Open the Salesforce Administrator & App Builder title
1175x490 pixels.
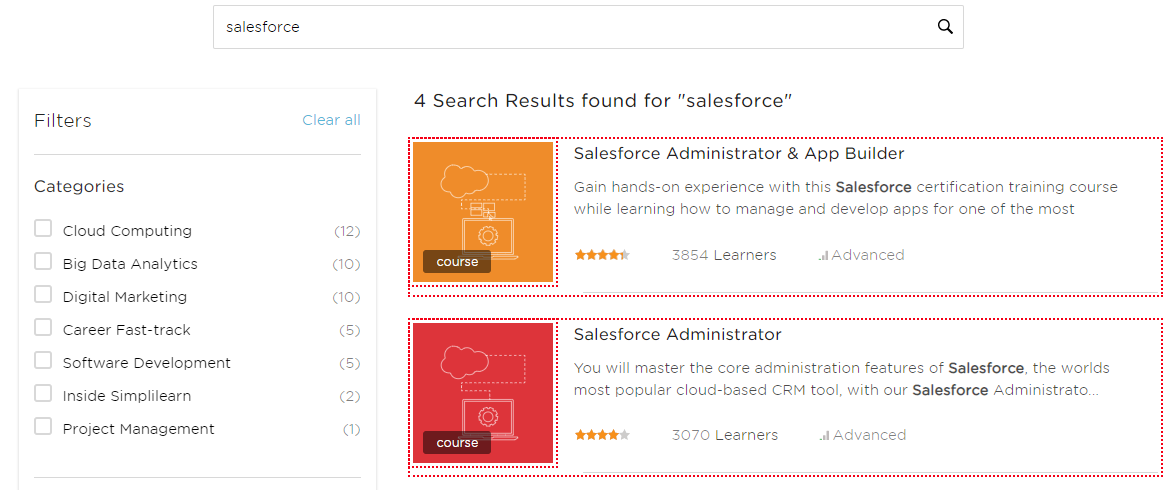[x=738, y=154]
